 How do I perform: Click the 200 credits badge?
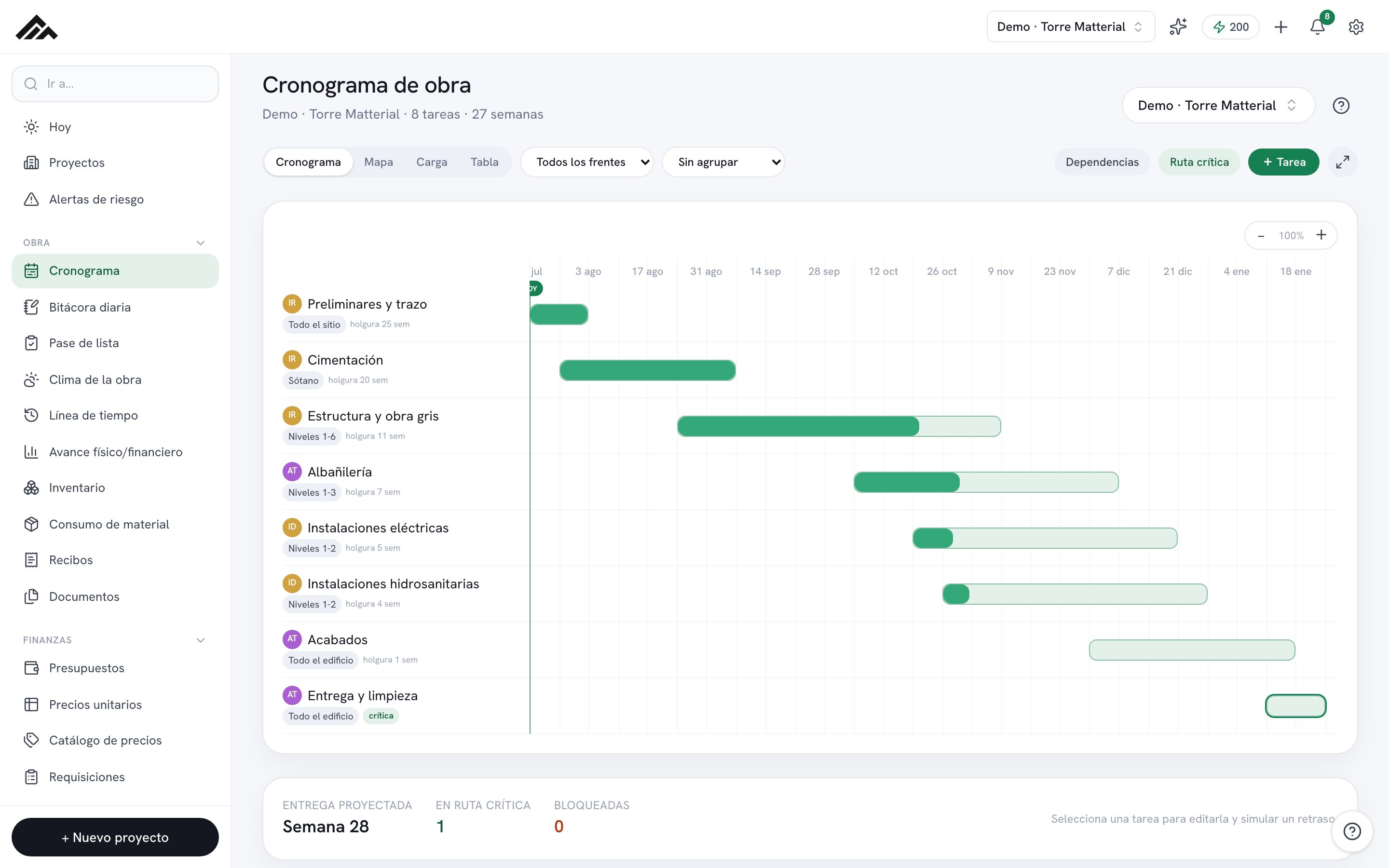1231,27
